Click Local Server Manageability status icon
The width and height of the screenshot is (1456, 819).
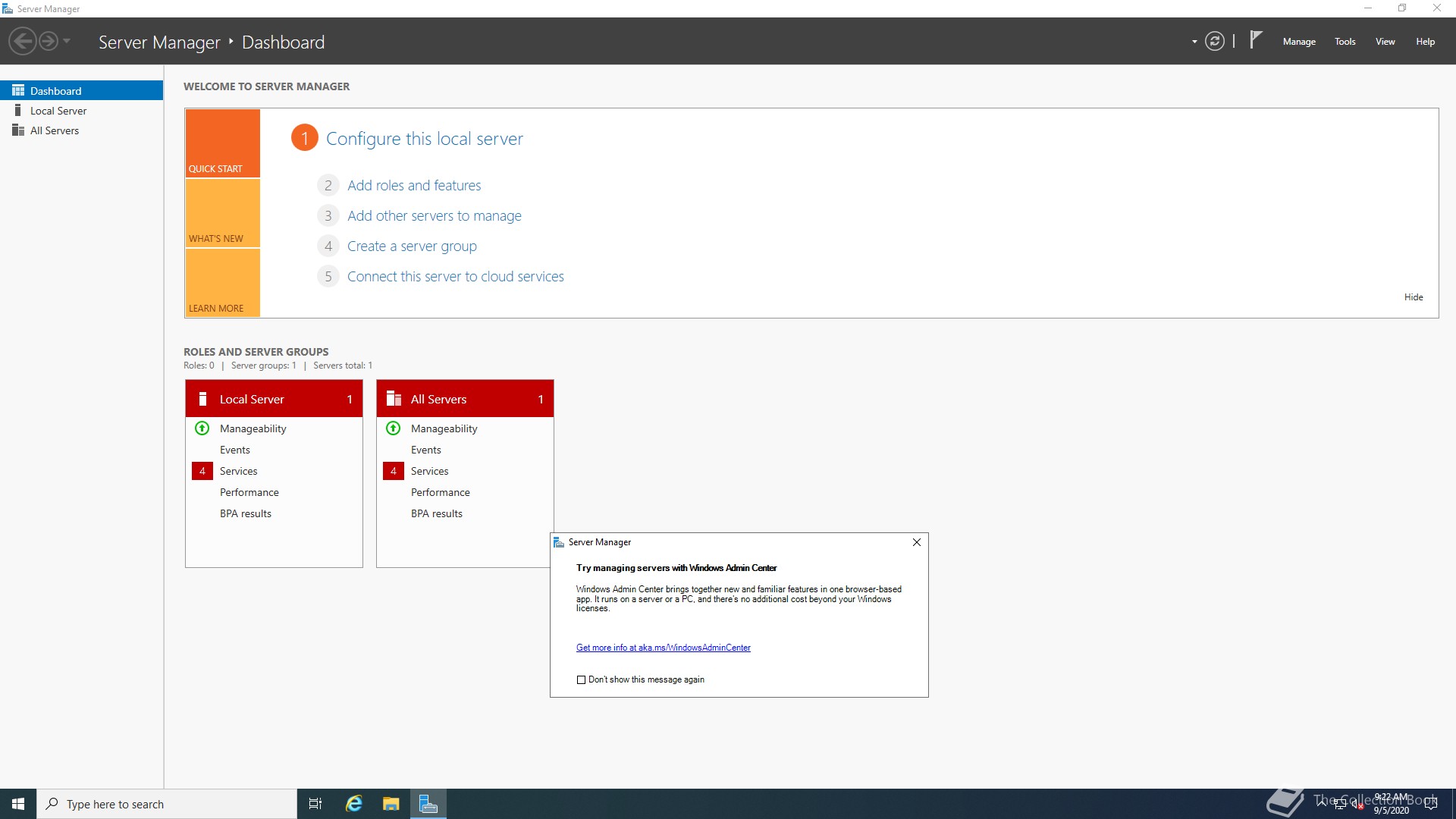(202, 428)
